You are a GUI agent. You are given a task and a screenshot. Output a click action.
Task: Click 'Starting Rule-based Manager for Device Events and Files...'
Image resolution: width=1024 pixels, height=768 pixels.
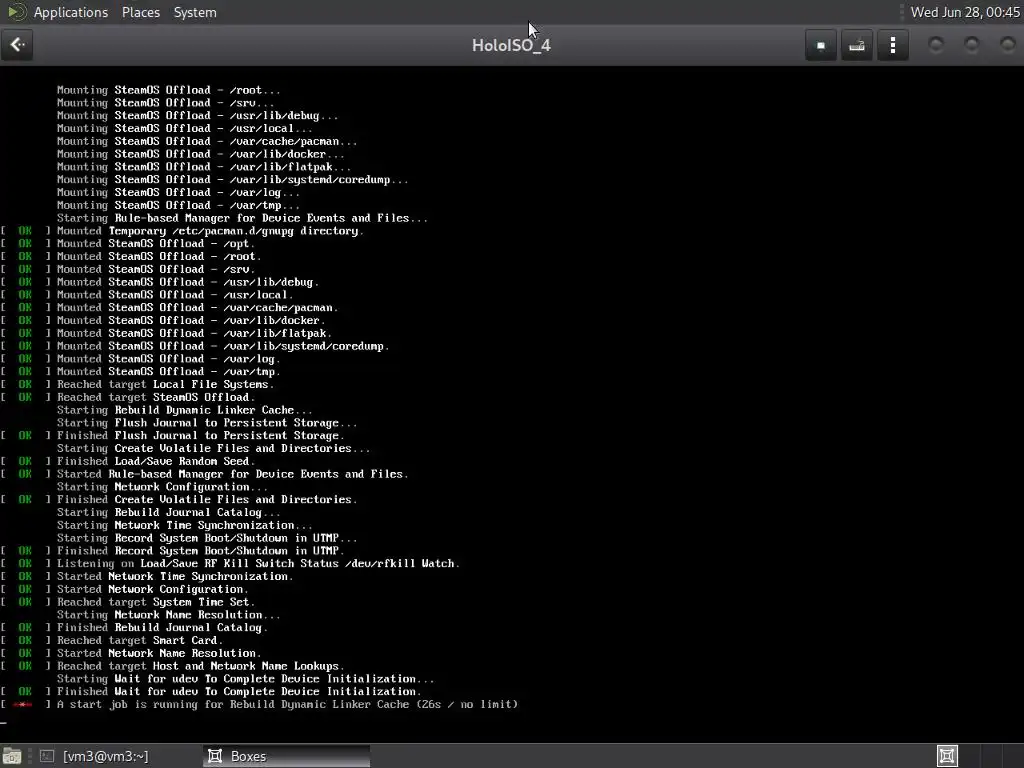pyautogui.click(x=242, y=218)
